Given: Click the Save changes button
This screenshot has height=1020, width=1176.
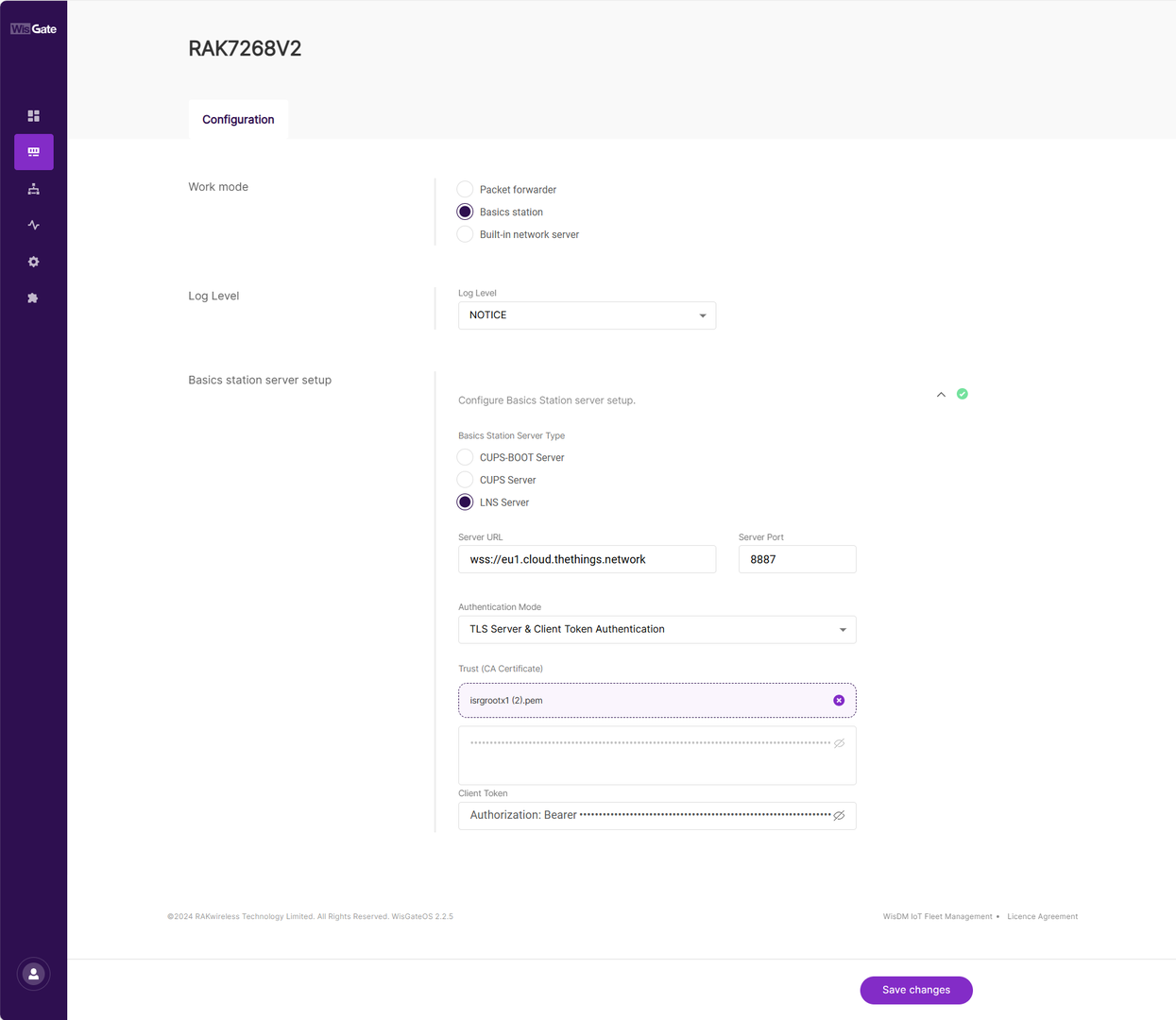Looking at the screenshot, I should pyautogui.click(x=916, y=990).
